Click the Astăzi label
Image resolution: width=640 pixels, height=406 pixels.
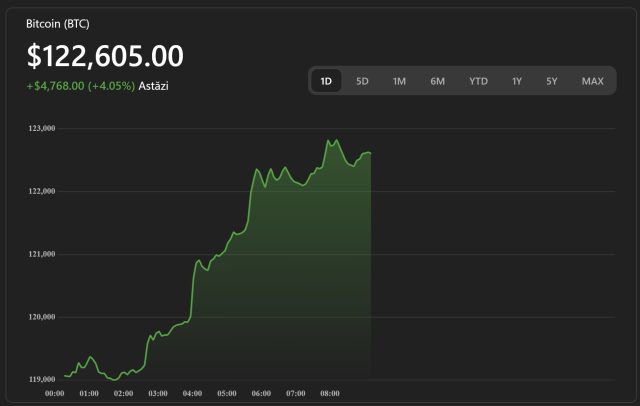tap(154, 86)
